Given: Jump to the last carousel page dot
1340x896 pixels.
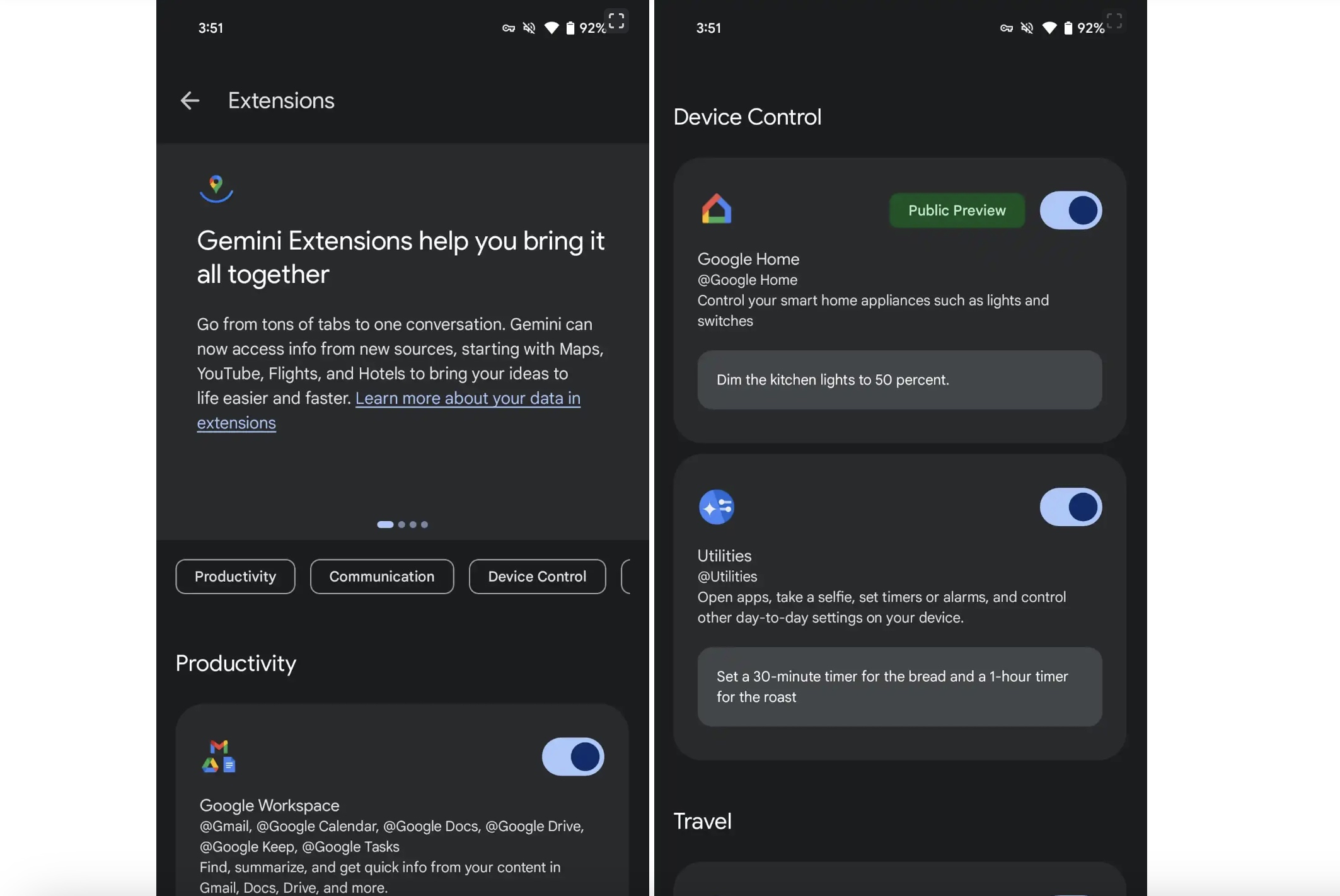Looking at the screenshot, I should pos(424,524).
